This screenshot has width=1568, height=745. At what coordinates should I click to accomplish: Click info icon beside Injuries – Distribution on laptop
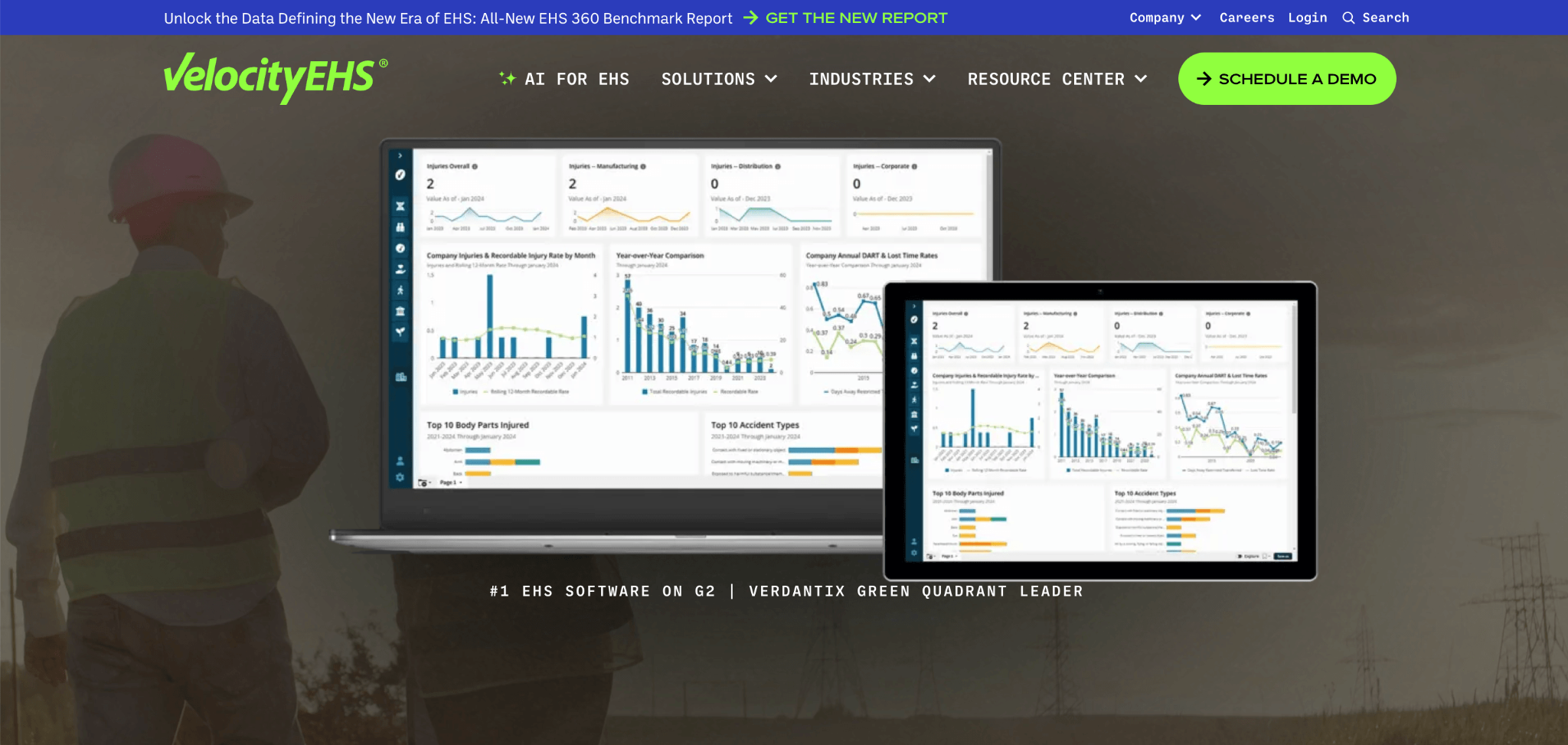[x=778, y=166]
